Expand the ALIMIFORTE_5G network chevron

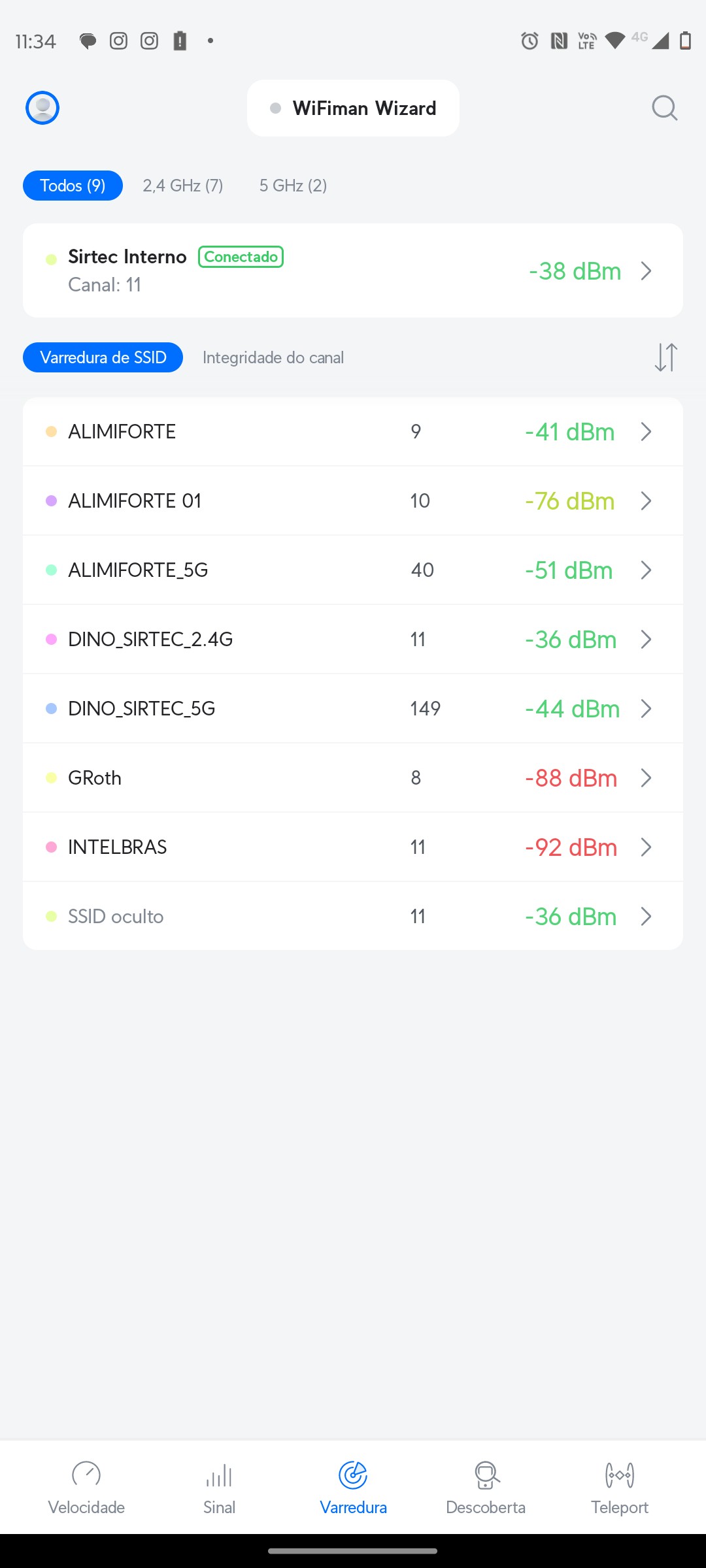(646, 570)
